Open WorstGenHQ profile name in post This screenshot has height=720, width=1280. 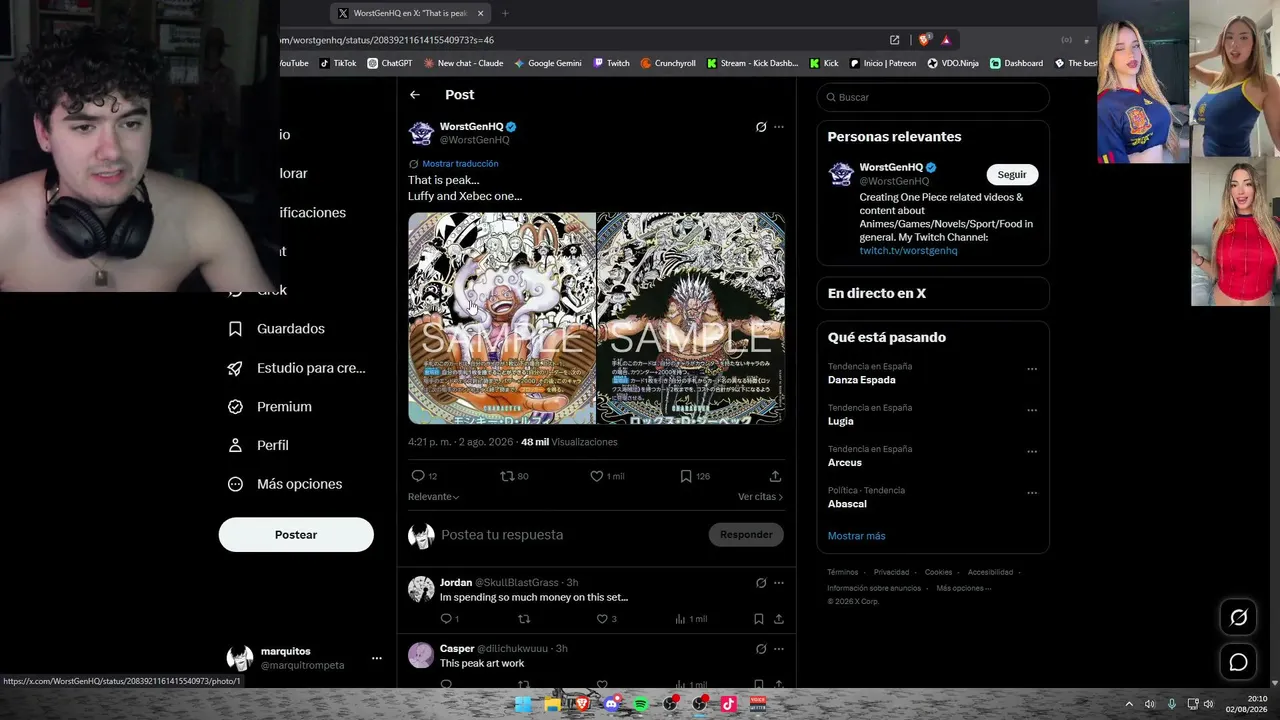[x=471, y=127]
